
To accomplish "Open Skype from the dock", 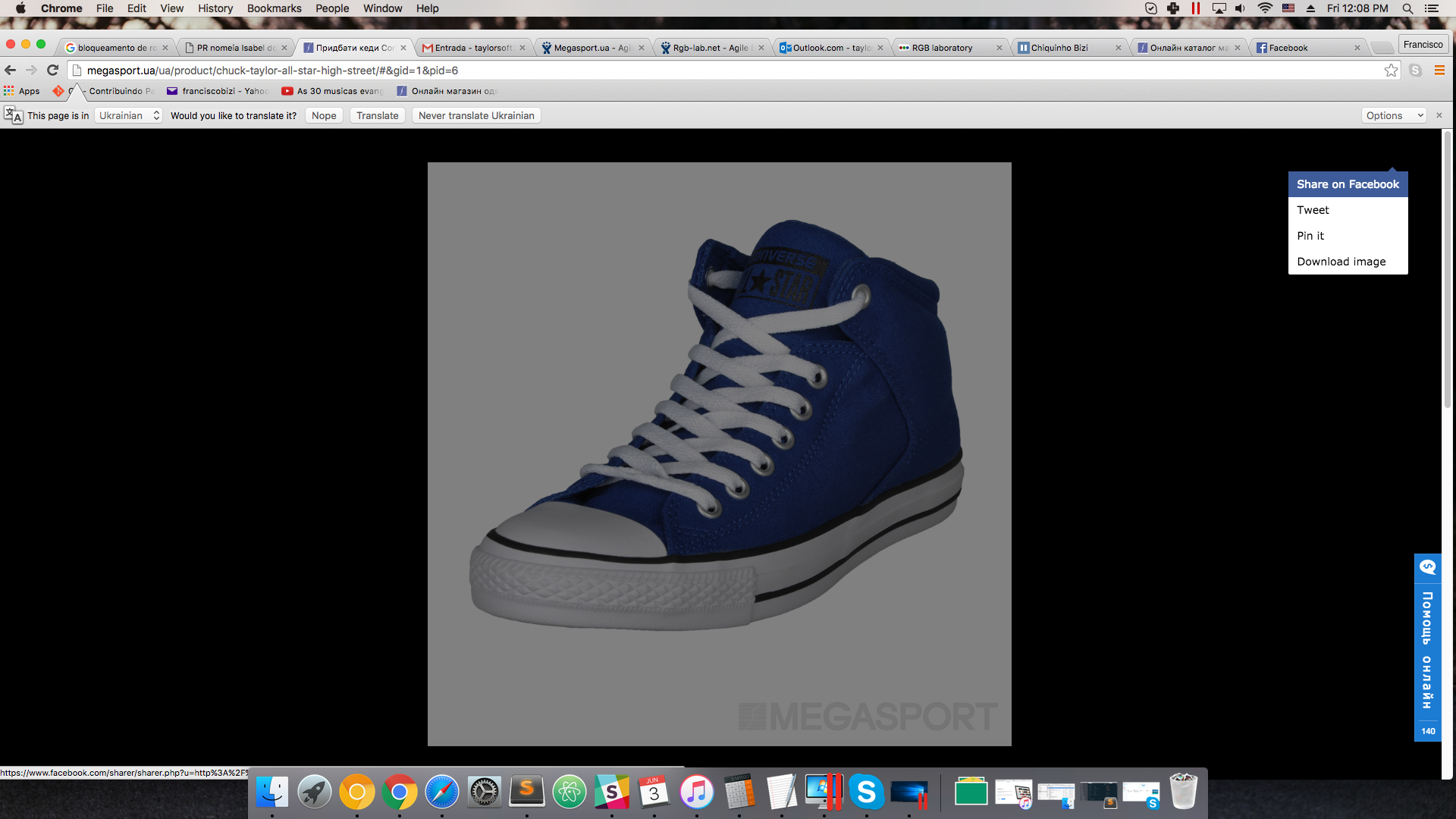I will click(866, 792).
